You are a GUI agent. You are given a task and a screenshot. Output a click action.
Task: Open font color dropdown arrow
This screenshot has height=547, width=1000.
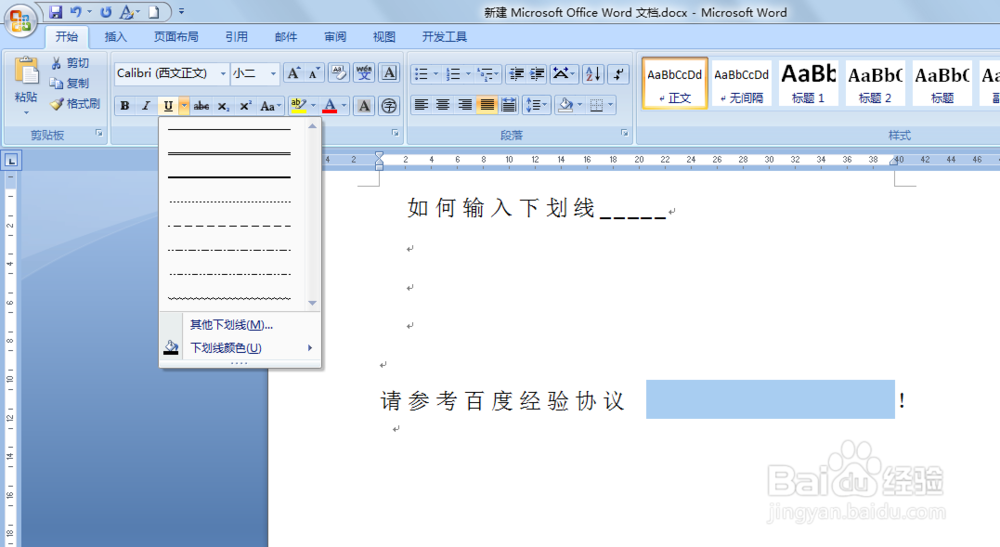(x=344, y=106)
